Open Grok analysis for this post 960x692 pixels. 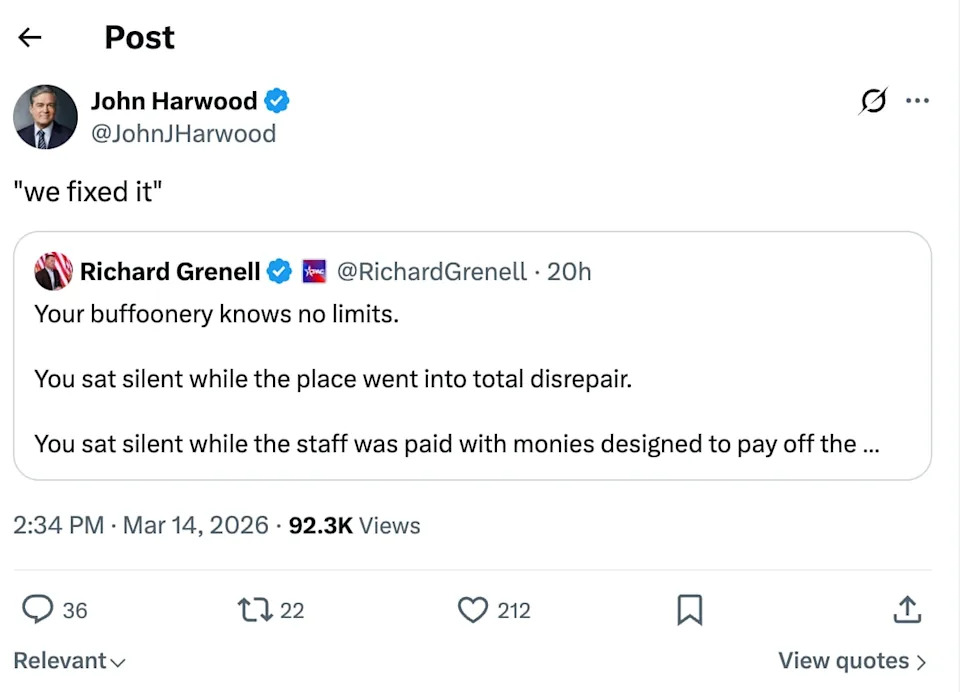[x=870, y=101]
